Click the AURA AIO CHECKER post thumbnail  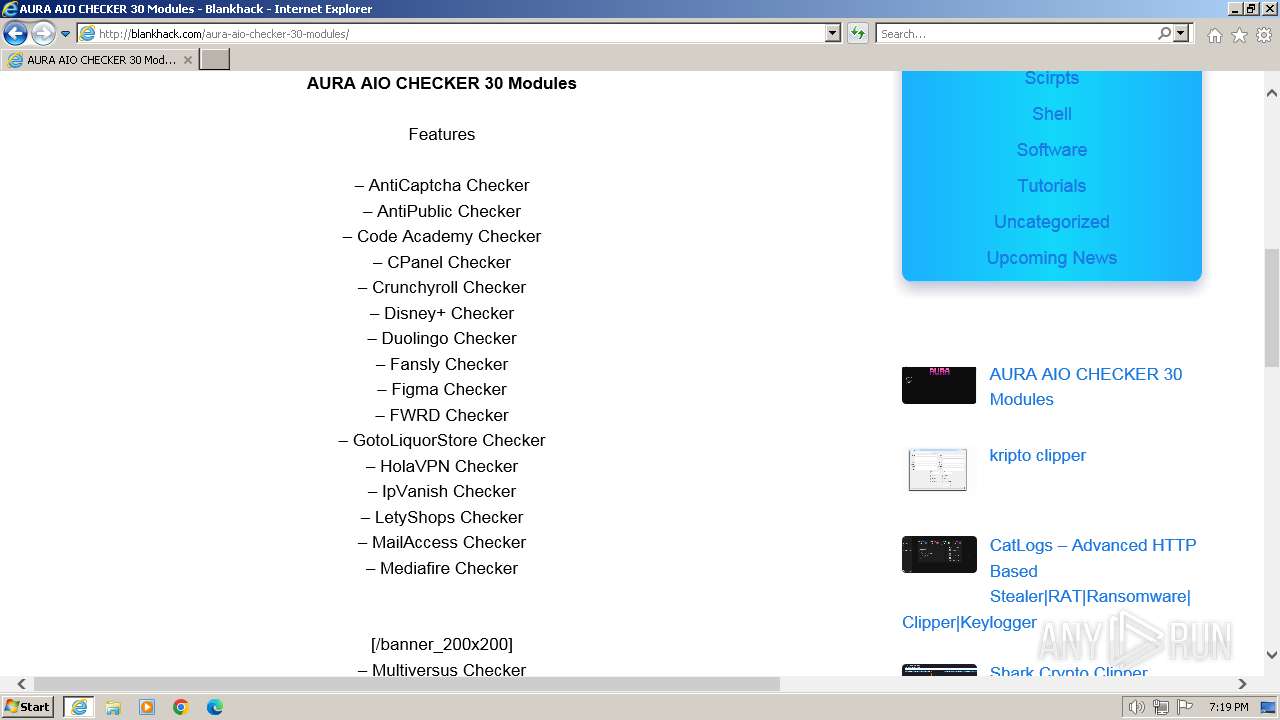pyautogui.click(x=938, y=385)
